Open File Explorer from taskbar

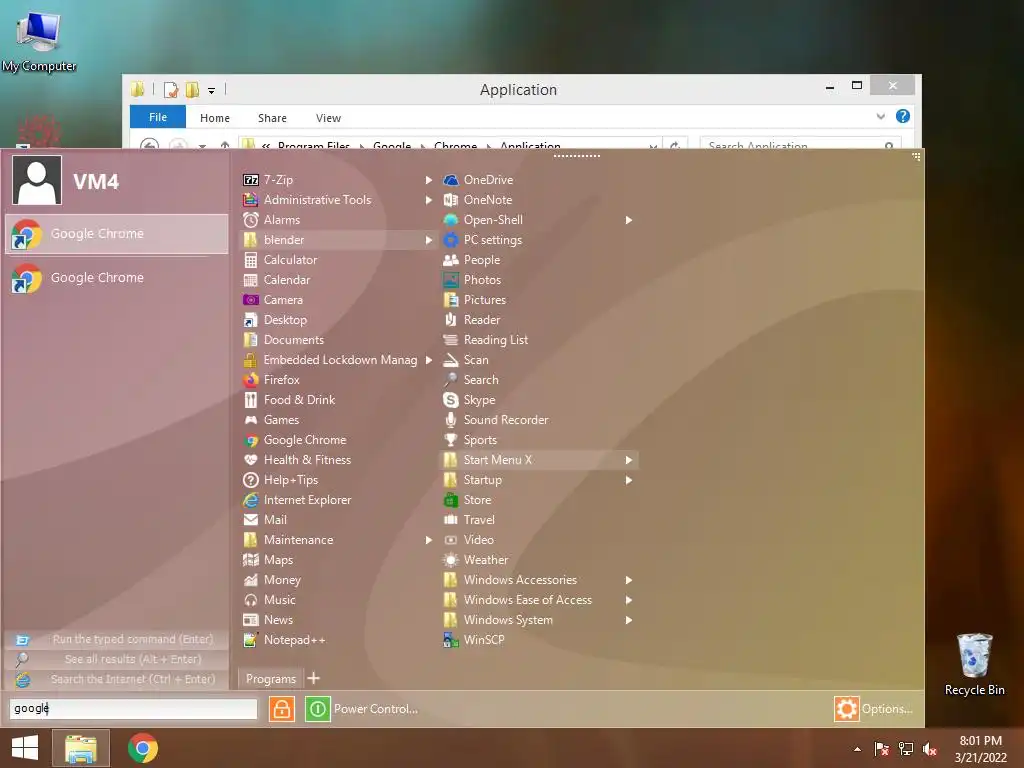[x=81, y=748]
